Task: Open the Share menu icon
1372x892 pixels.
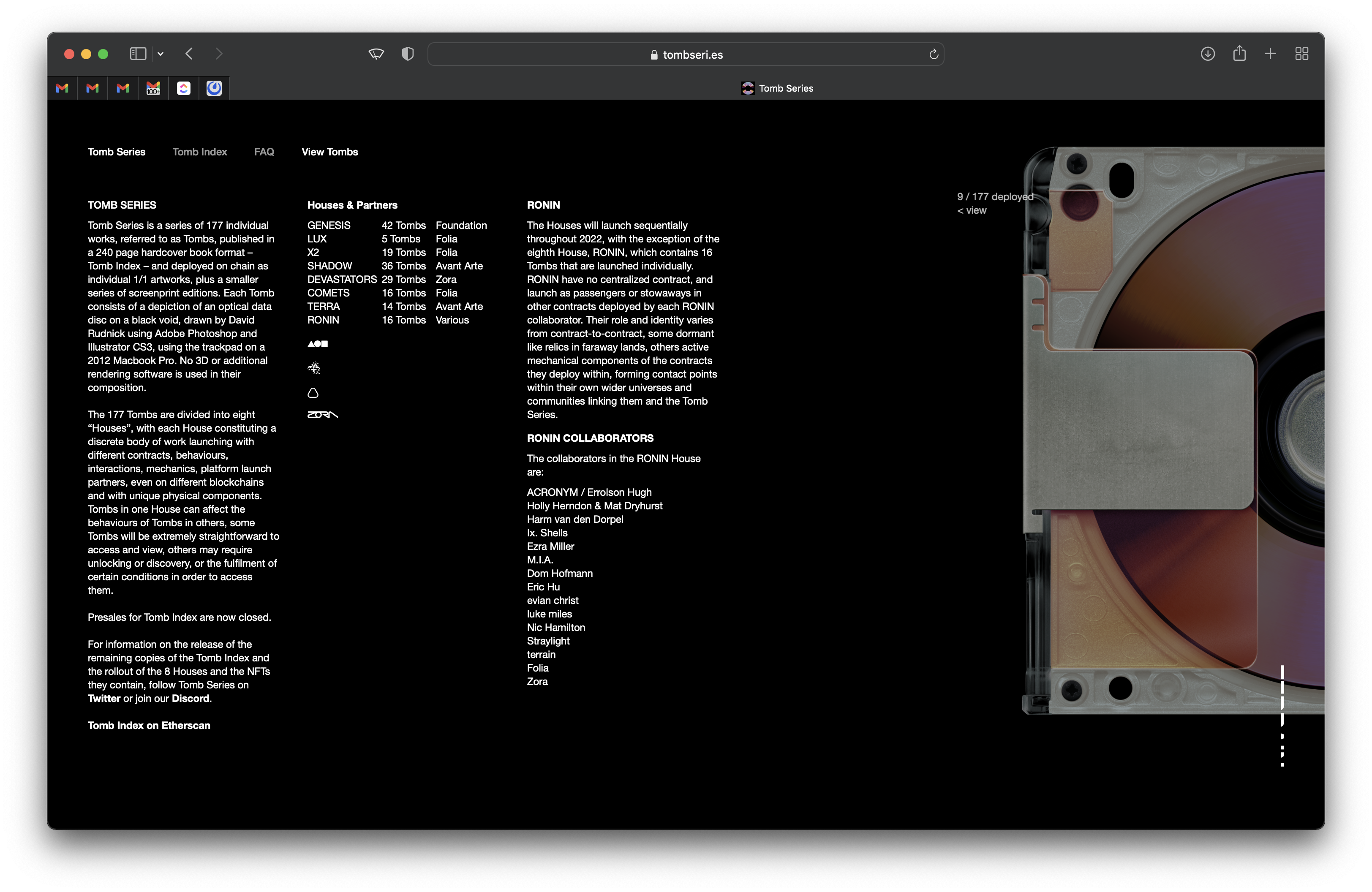Action: (1239, 54)
